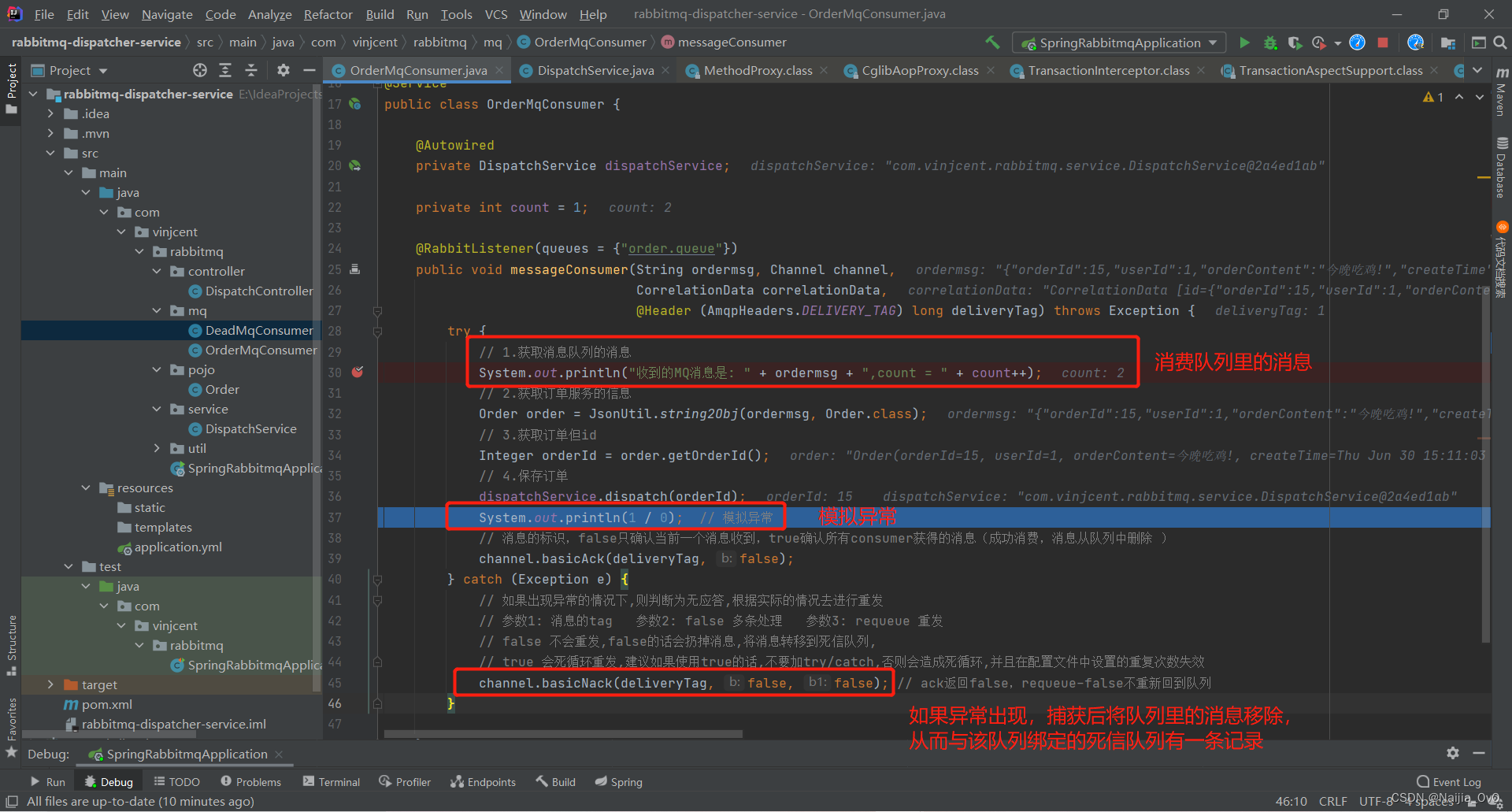Expand the .idea folder
Screen dimensions: 1512x812
click(x=50, y=113)
